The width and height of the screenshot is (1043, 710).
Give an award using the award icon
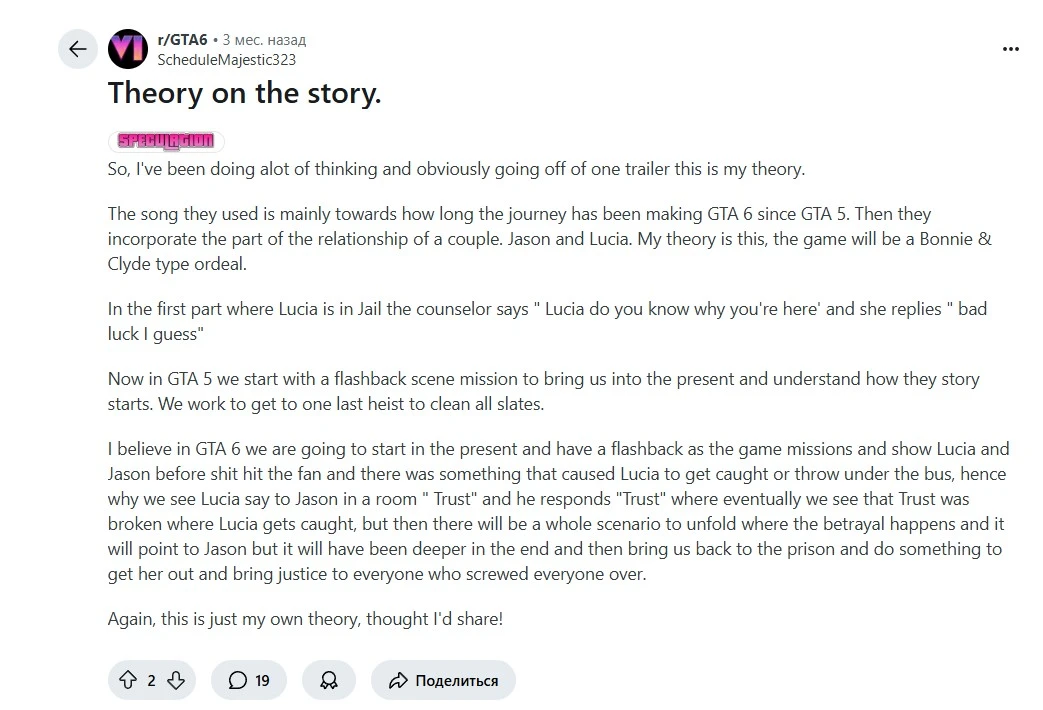pyautogui.click(x=329, y=680)
